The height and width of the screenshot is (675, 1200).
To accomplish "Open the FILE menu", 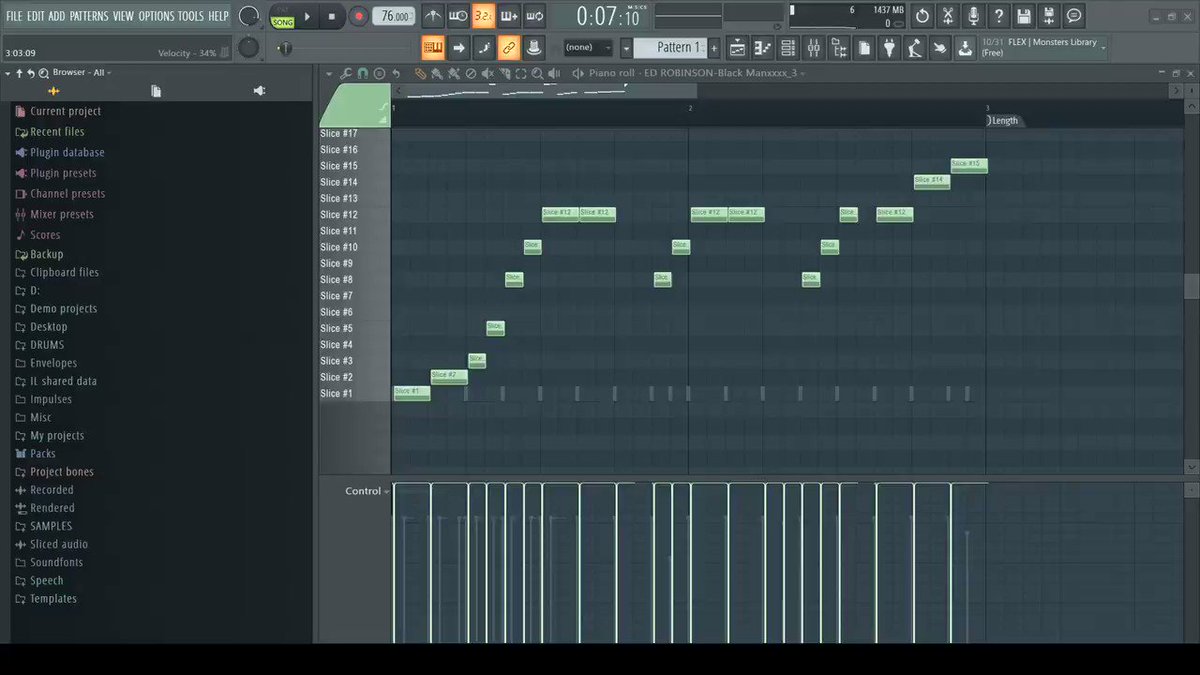I will [x=14, y=16].
